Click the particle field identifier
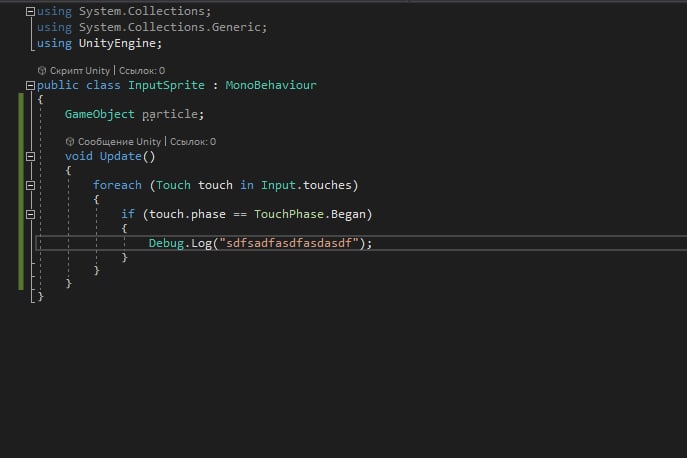The width and height of the screenshot is (687, 458). 170,114
